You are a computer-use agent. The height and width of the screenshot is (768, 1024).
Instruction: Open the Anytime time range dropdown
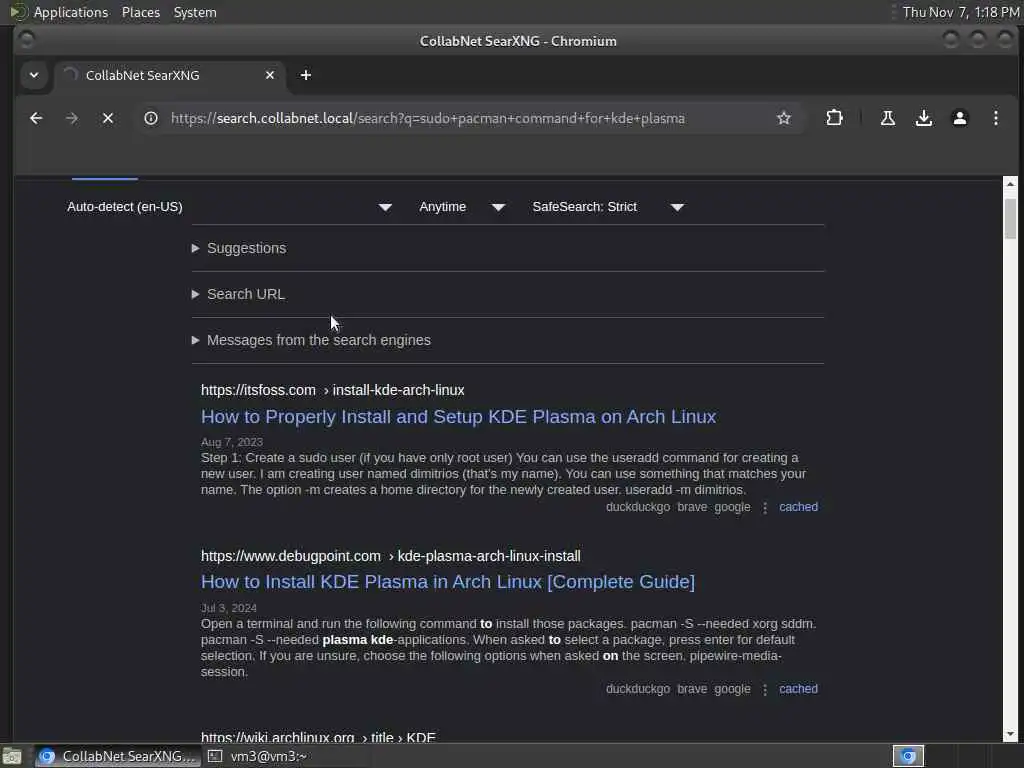(462, 207)
